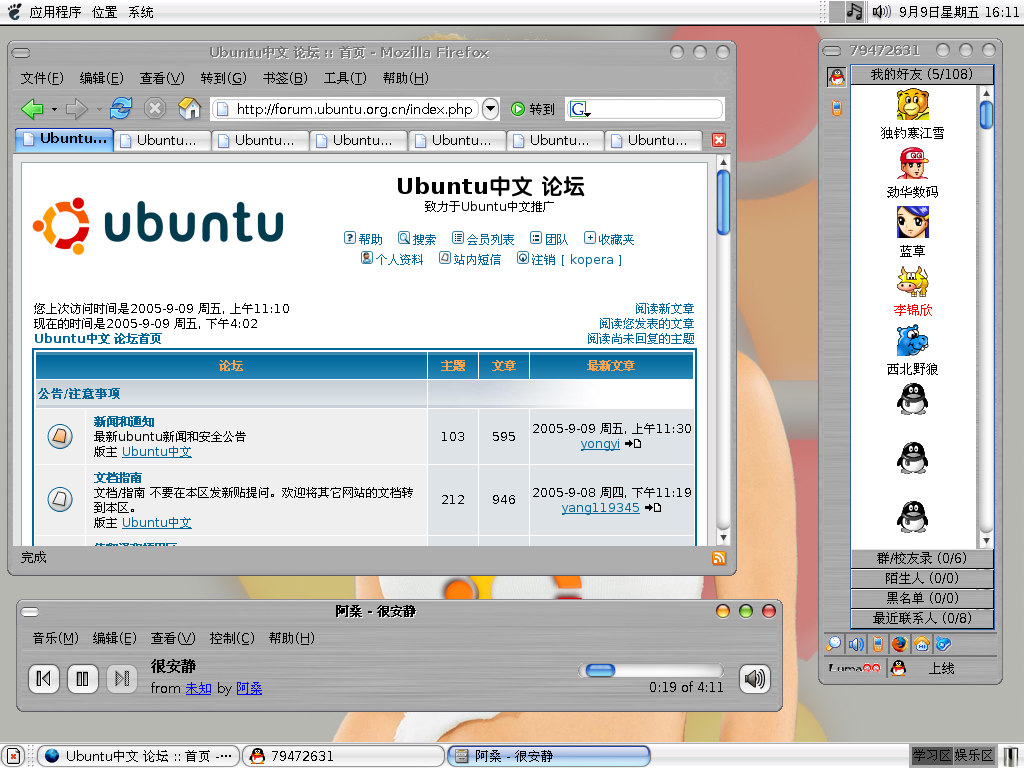The width and height of the screenshot is (1024, 768).
Task: Open the forum icon for 文档指南
Action: click(60, 500)
